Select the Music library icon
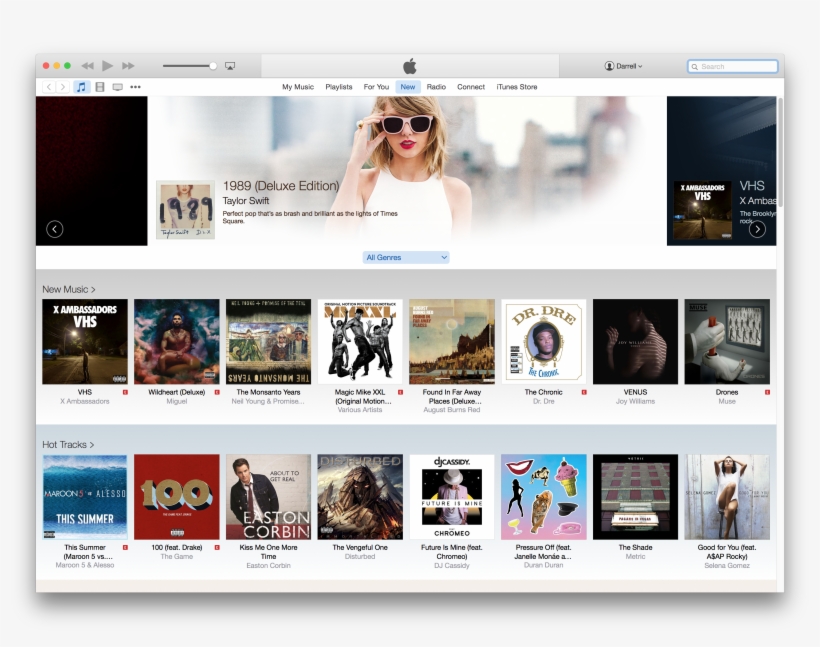The width and height of the screenshot is (820, 647). 82,87
